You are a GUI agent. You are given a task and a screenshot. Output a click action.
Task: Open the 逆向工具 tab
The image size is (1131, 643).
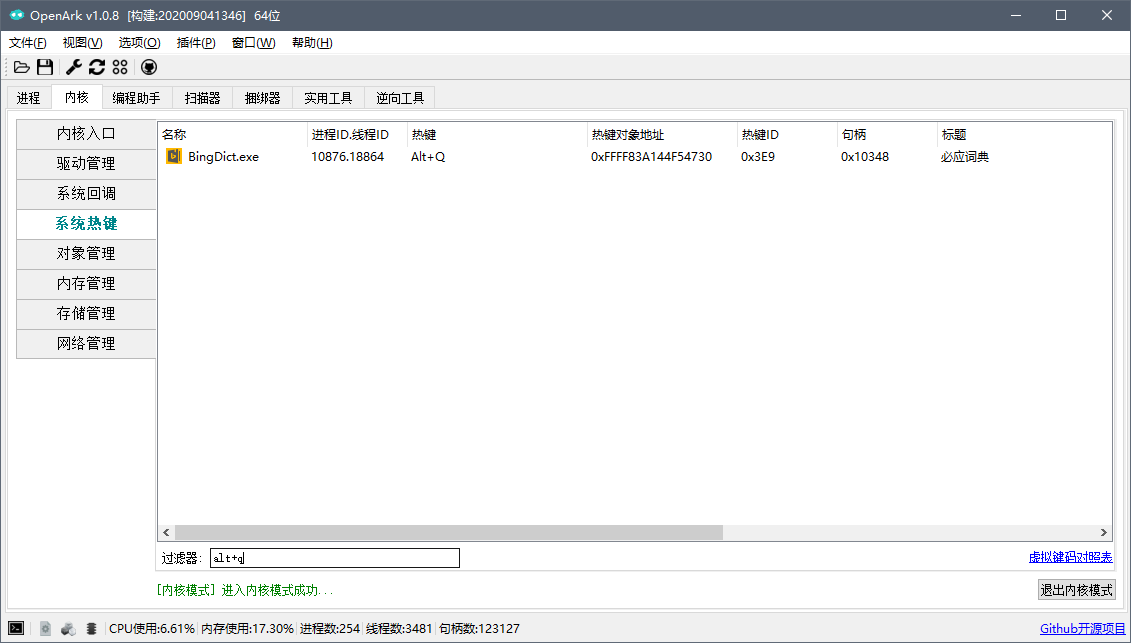[x=400, y=97]
